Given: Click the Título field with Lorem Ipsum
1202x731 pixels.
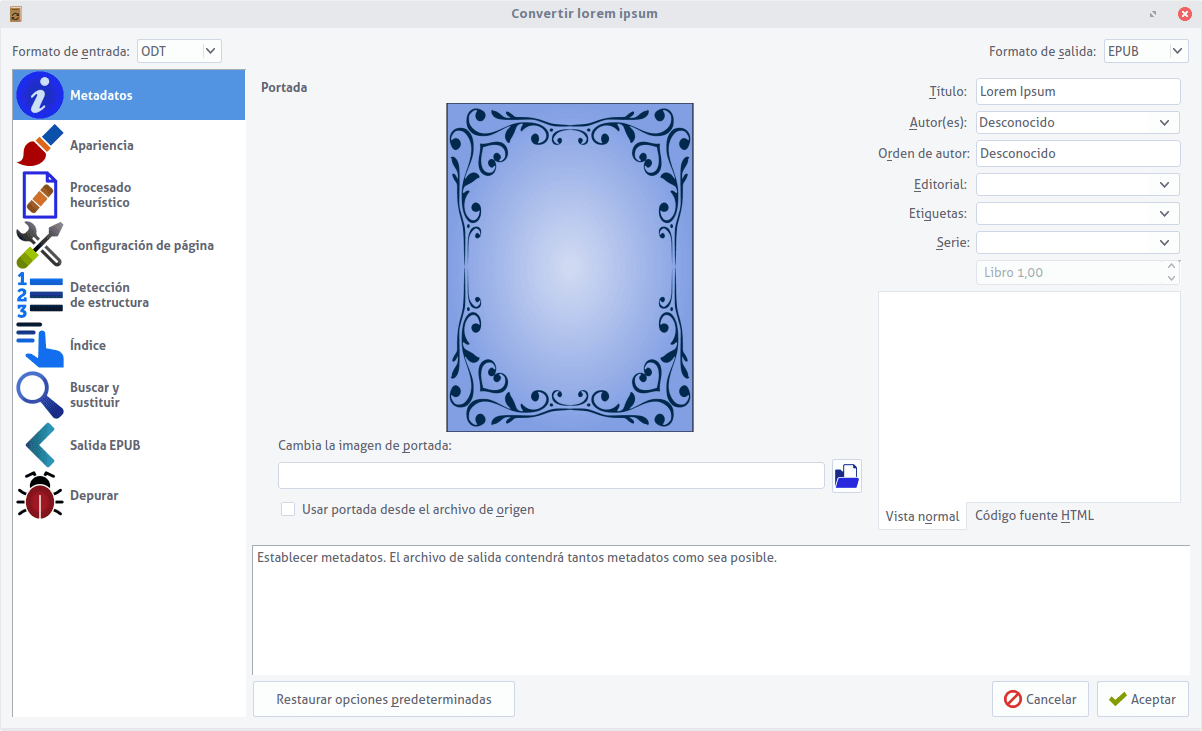Looking at the screenshot, I should click(x=1078, y=91).
